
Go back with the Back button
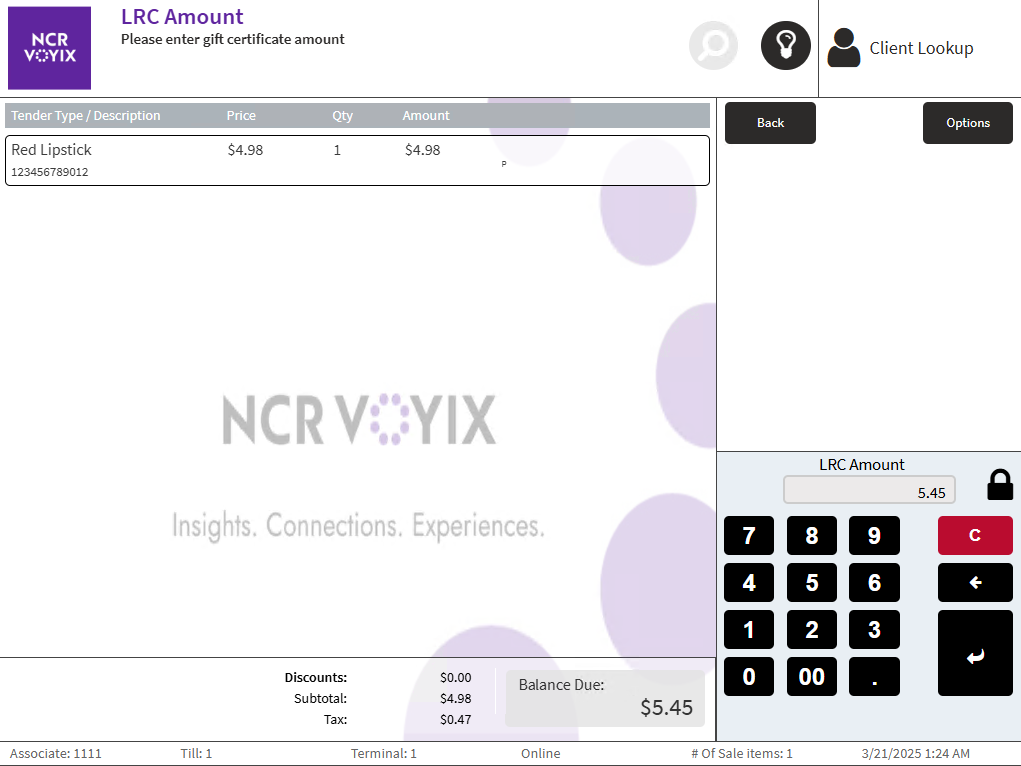tap(770, 123)
